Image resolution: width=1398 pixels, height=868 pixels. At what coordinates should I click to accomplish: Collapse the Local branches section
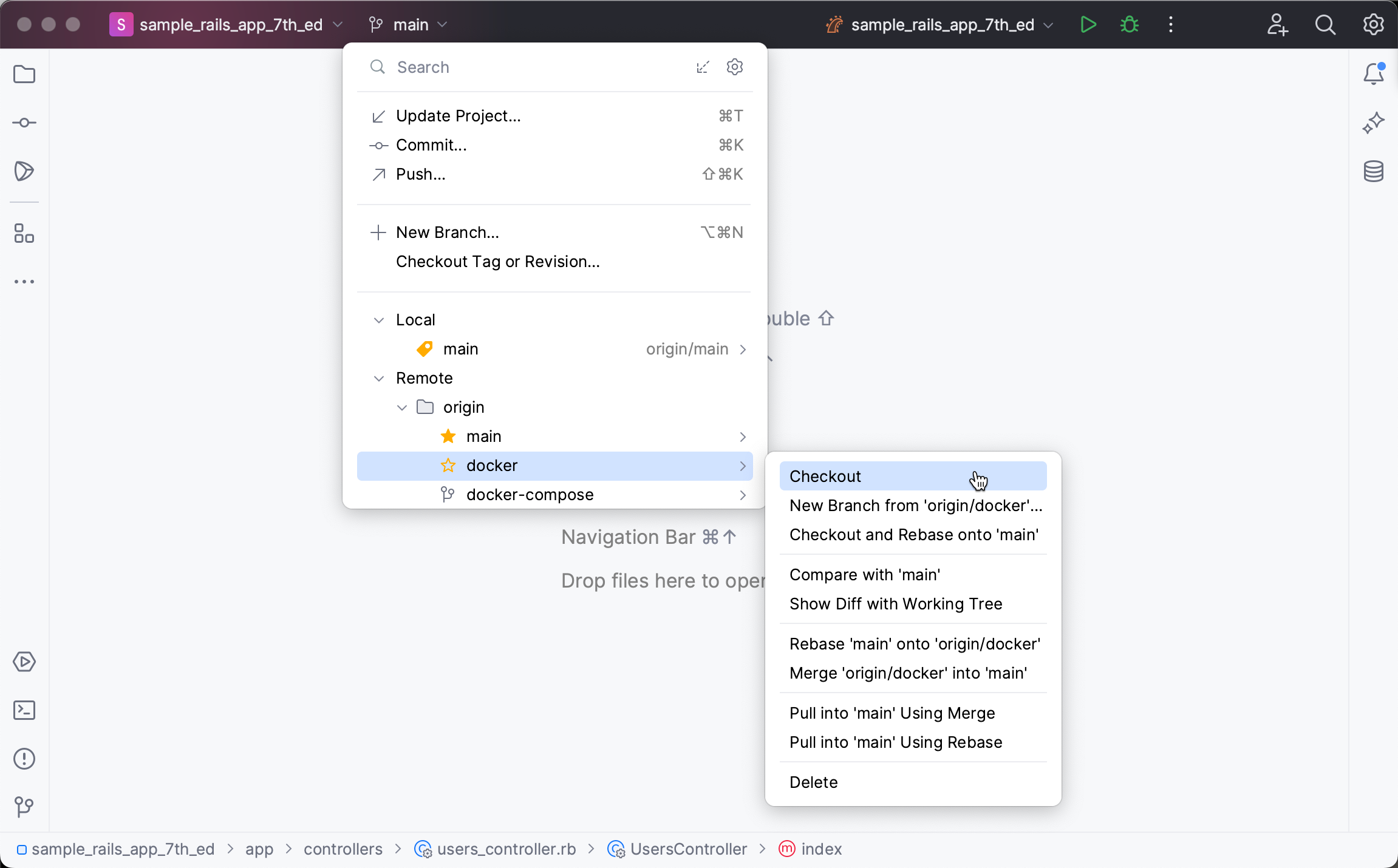(x=378, y=320)
